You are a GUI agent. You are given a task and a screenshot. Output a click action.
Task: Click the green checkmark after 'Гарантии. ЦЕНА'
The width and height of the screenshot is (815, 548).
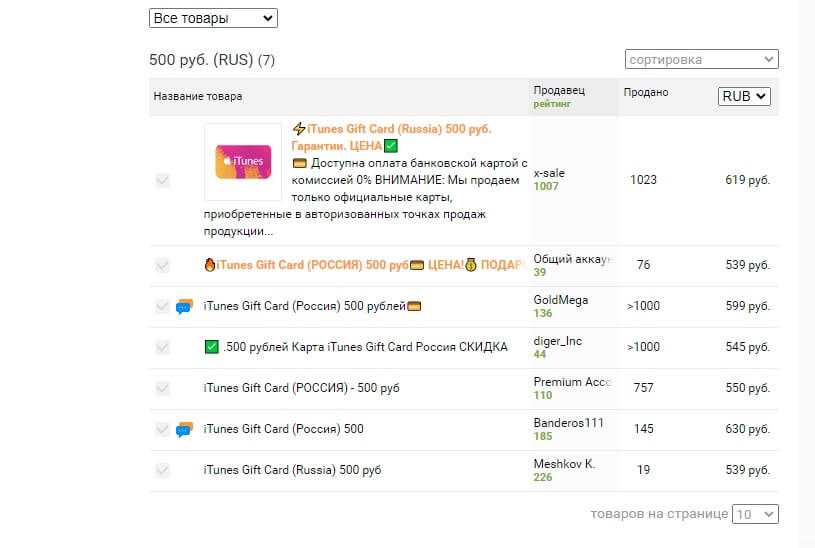coord(391,146)
